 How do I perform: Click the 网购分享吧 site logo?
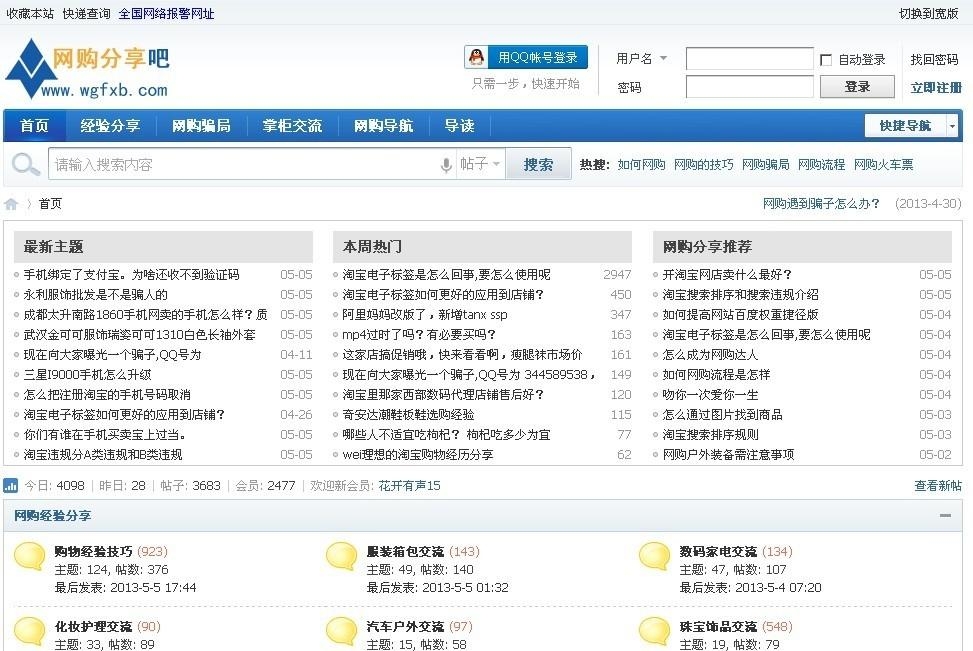click(85, 70)
